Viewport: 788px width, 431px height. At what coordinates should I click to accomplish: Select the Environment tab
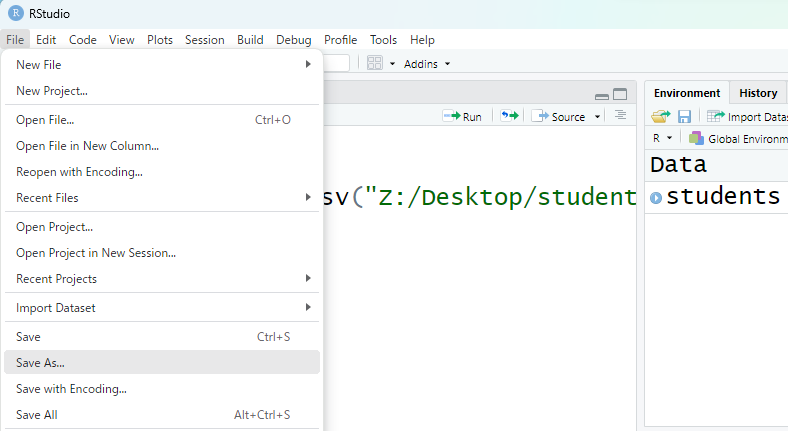click(687, 93)
